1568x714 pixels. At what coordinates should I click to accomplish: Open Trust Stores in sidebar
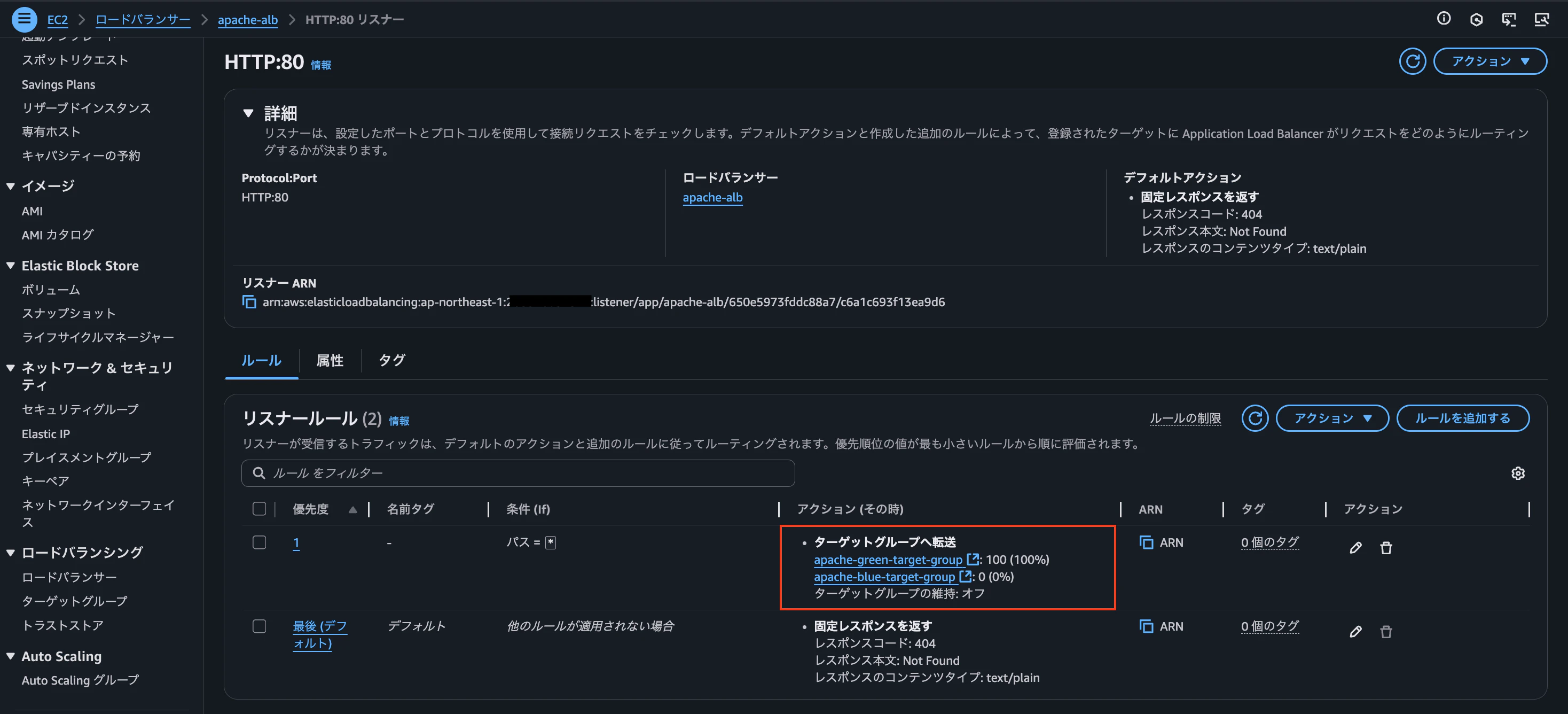[62, 625]
